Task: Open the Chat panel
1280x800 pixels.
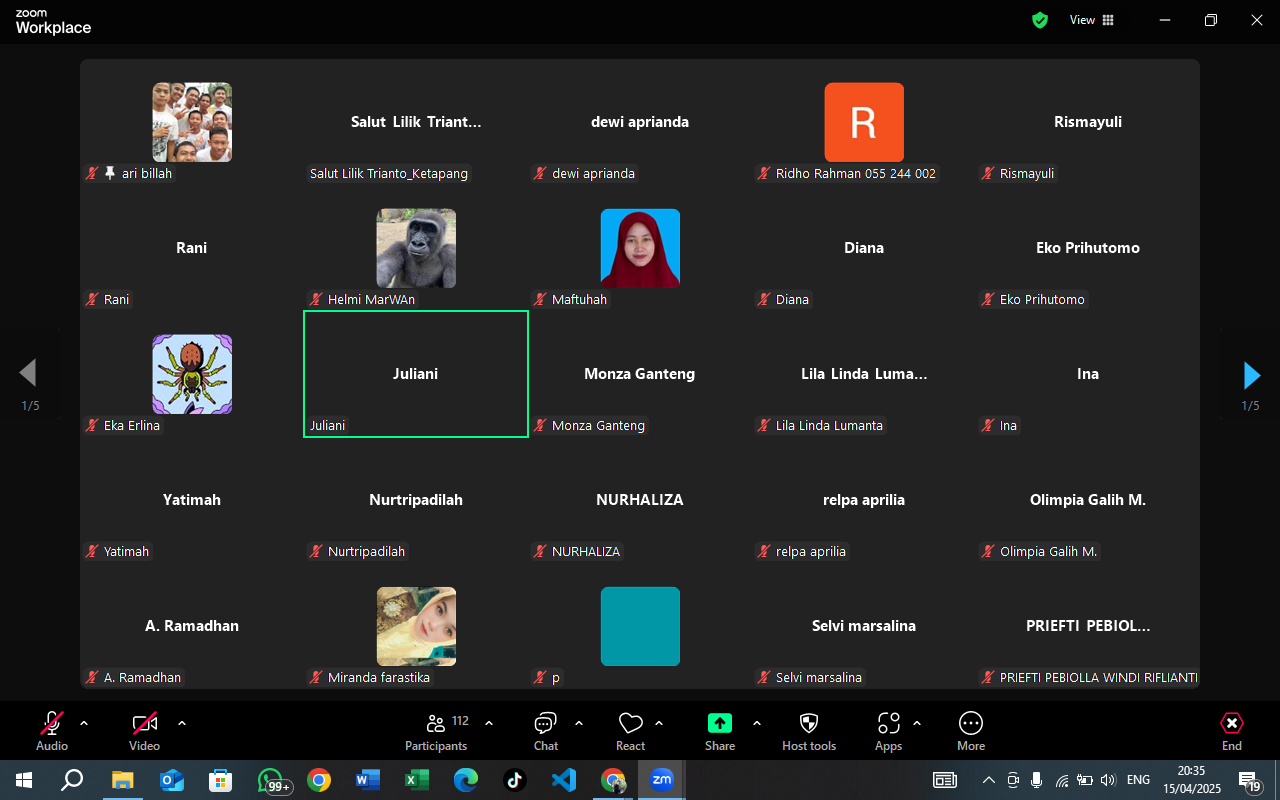Action: point(545,731)
